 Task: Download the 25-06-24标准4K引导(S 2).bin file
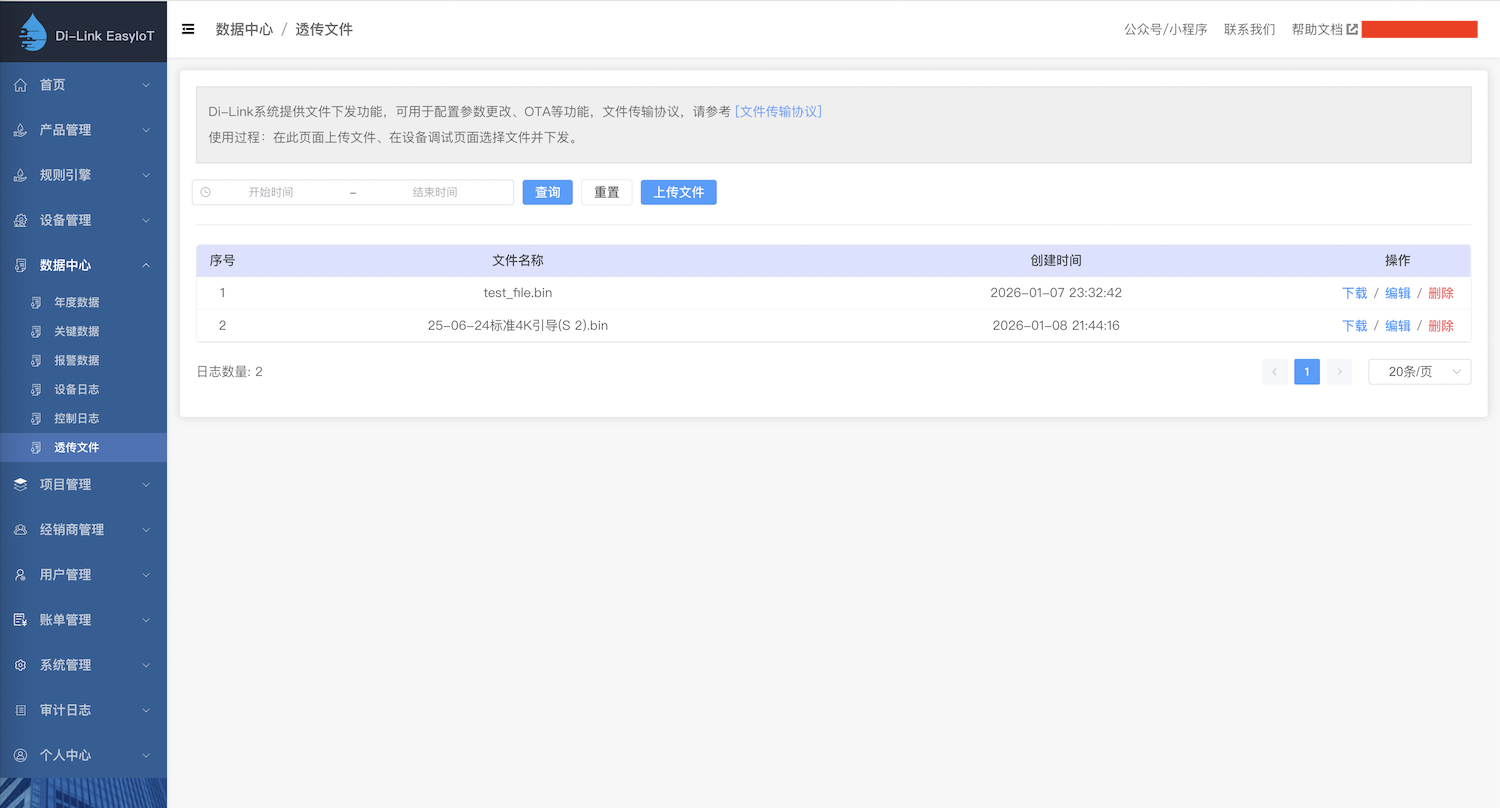point(1354,326)
